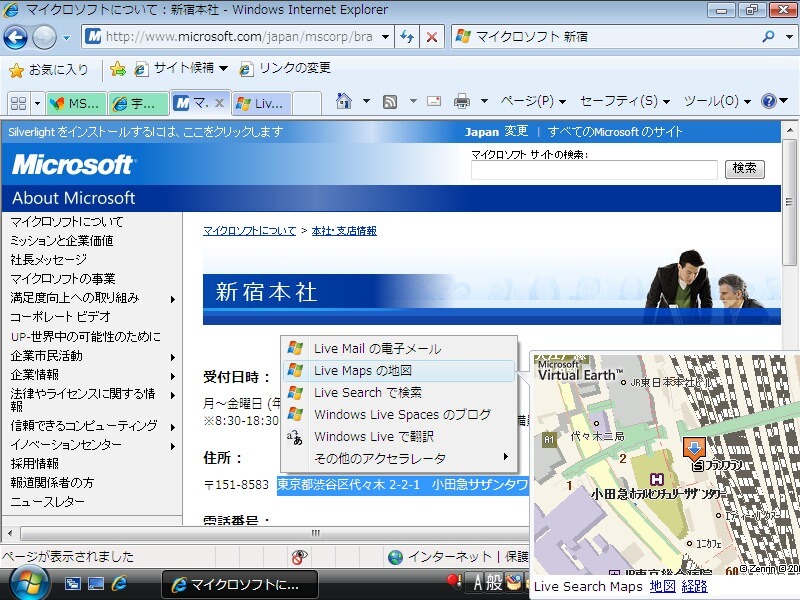Viewport: 800px width, 600px height.
Task: Stop loading with the red X icon
Action: pos(432,37)
